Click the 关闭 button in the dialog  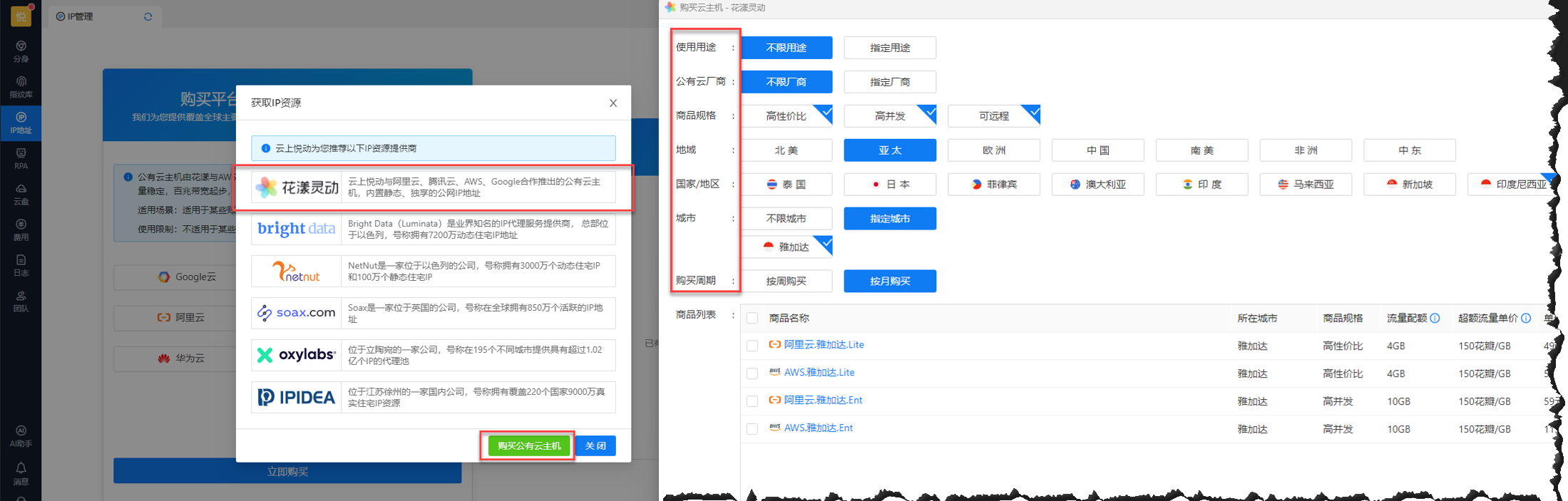click(x=595, y=446)
